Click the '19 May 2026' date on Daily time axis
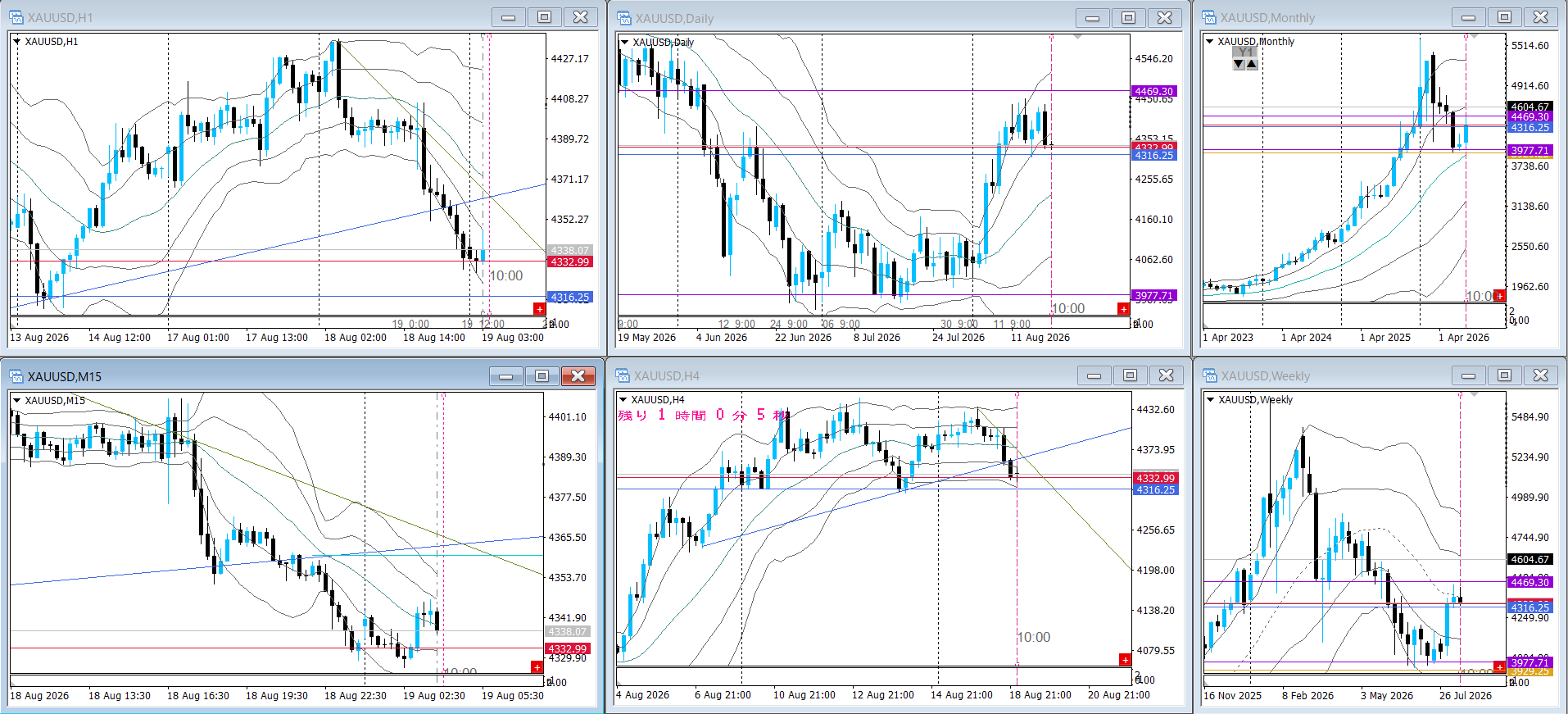Viewport: 1568px width, 714px height. click(647, 338)
